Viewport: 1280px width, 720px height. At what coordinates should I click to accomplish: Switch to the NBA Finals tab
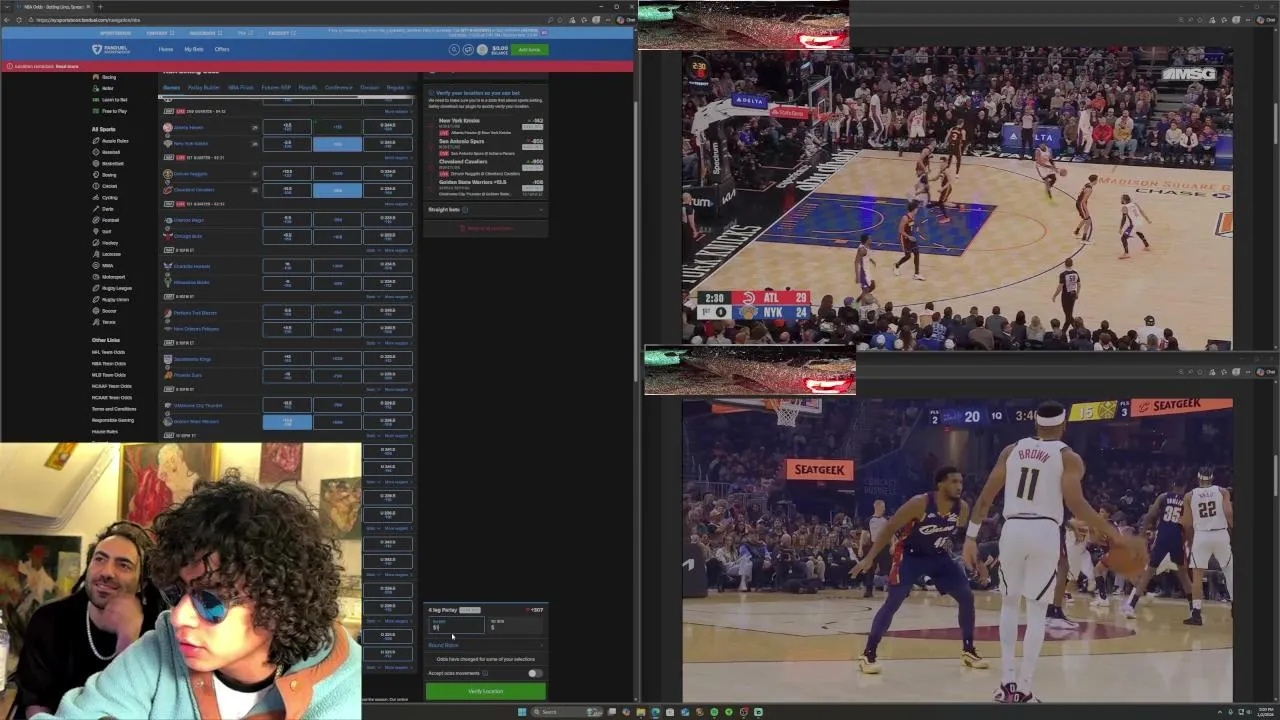pos(240,88)
